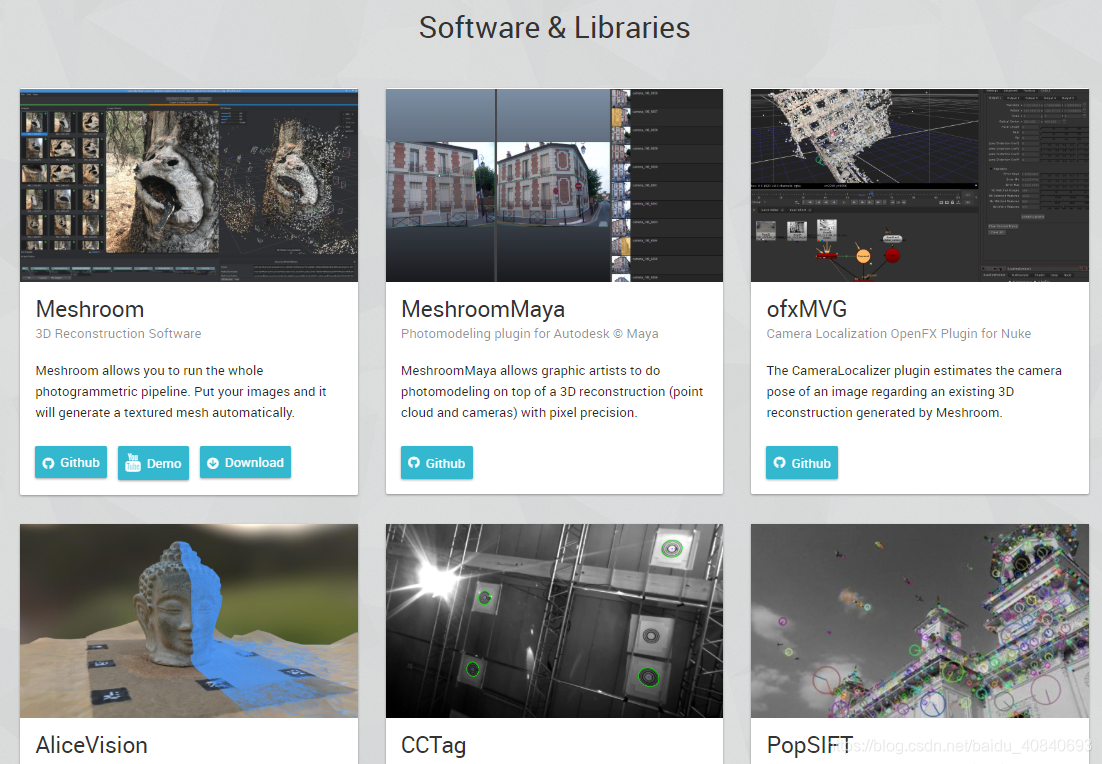Click the CCTag grayscale markers image

(554, 620)
